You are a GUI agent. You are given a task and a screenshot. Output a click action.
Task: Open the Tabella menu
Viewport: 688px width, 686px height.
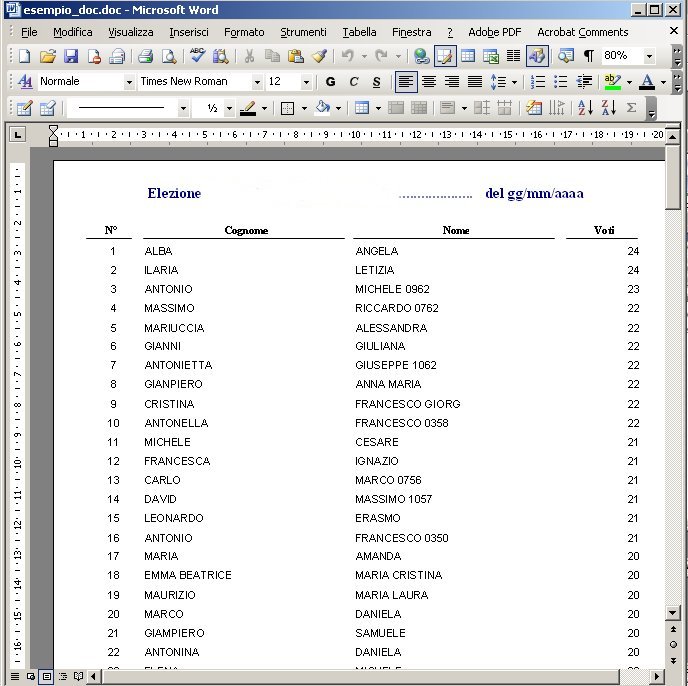[359, 32]
